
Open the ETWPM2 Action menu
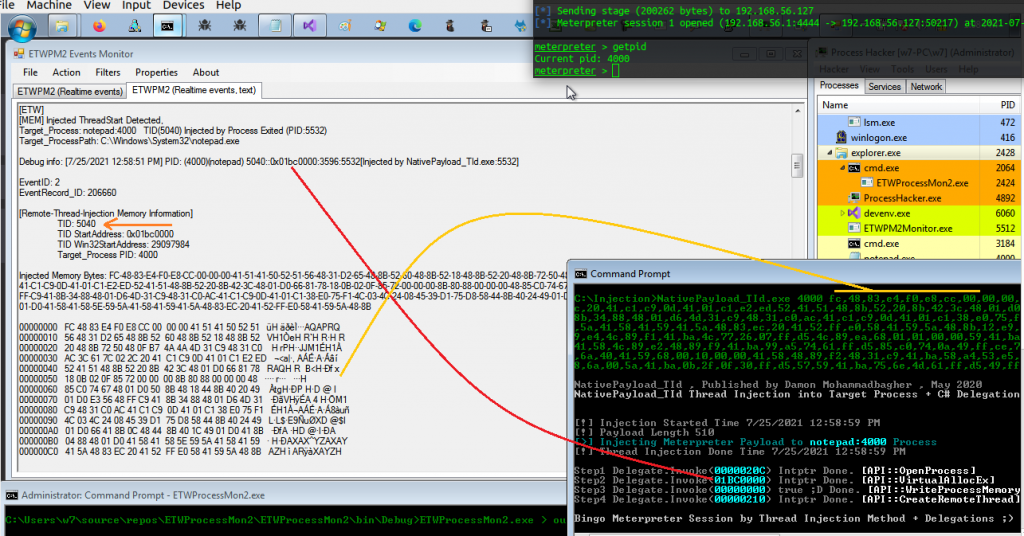[x=67, y=72]
